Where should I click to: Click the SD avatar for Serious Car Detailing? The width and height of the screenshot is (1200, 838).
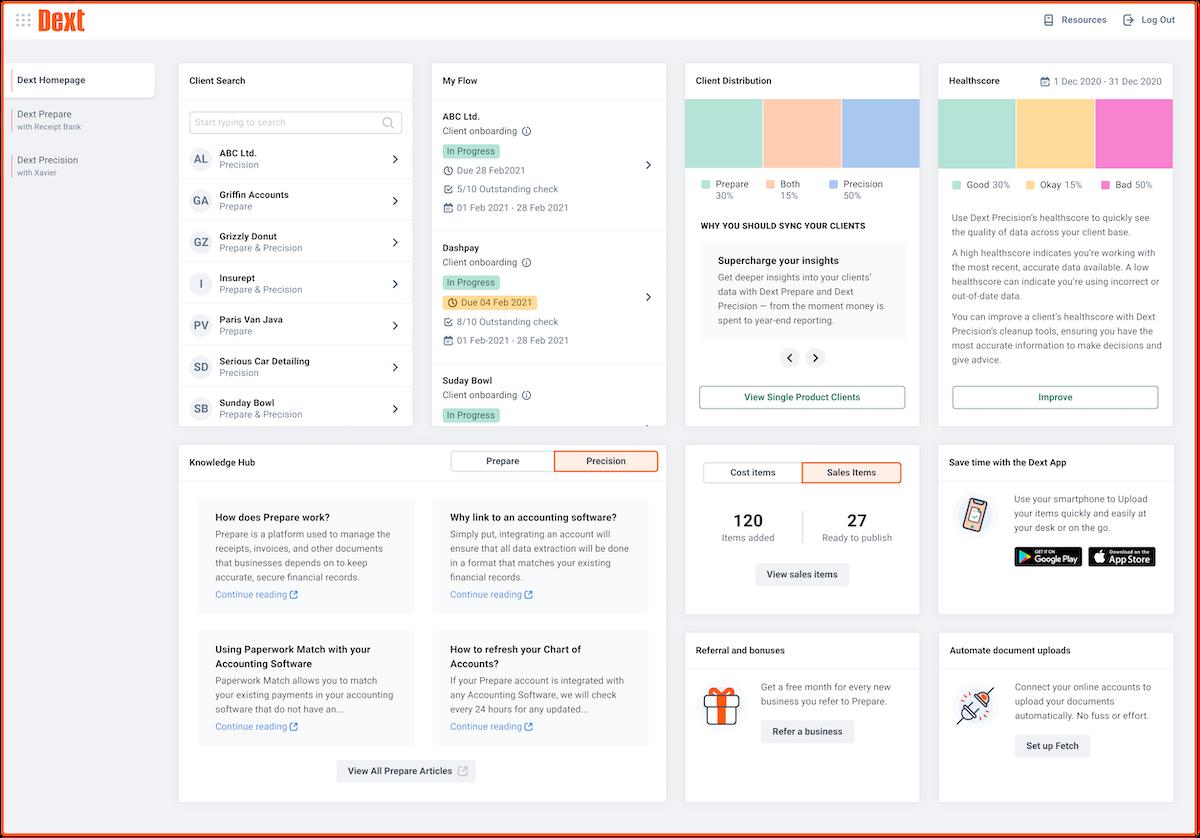[201, 367]
